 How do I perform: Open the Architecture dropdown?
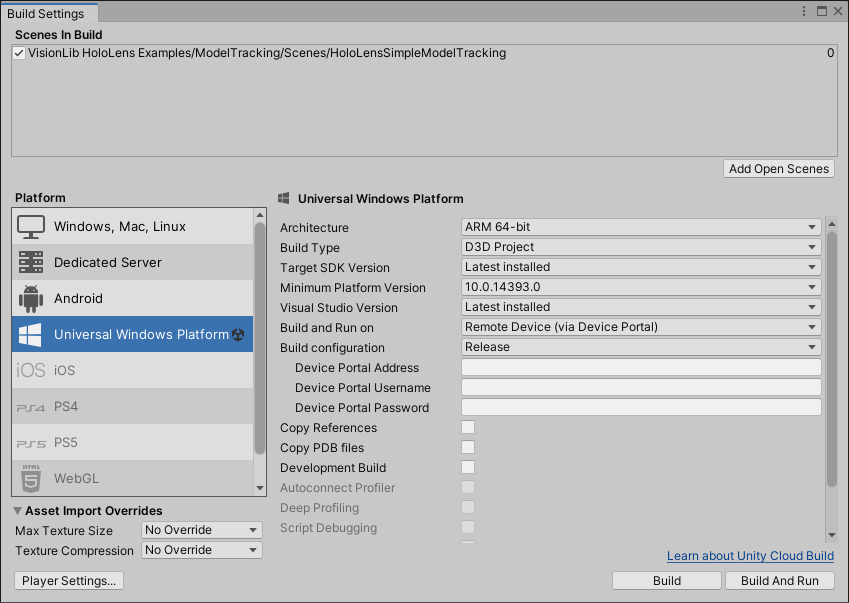[641, 227]
